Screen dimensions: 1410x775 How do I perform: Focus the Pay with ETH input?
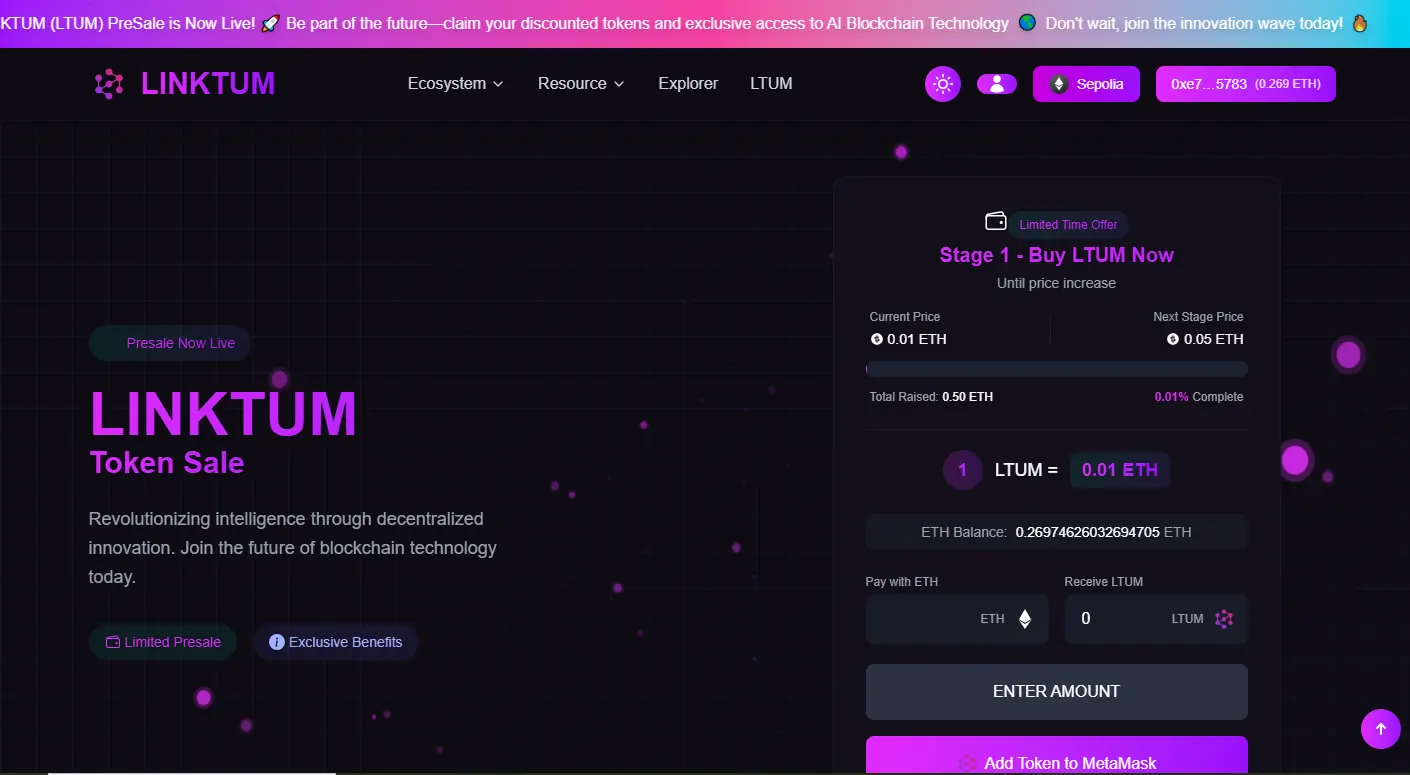point(957,619)
